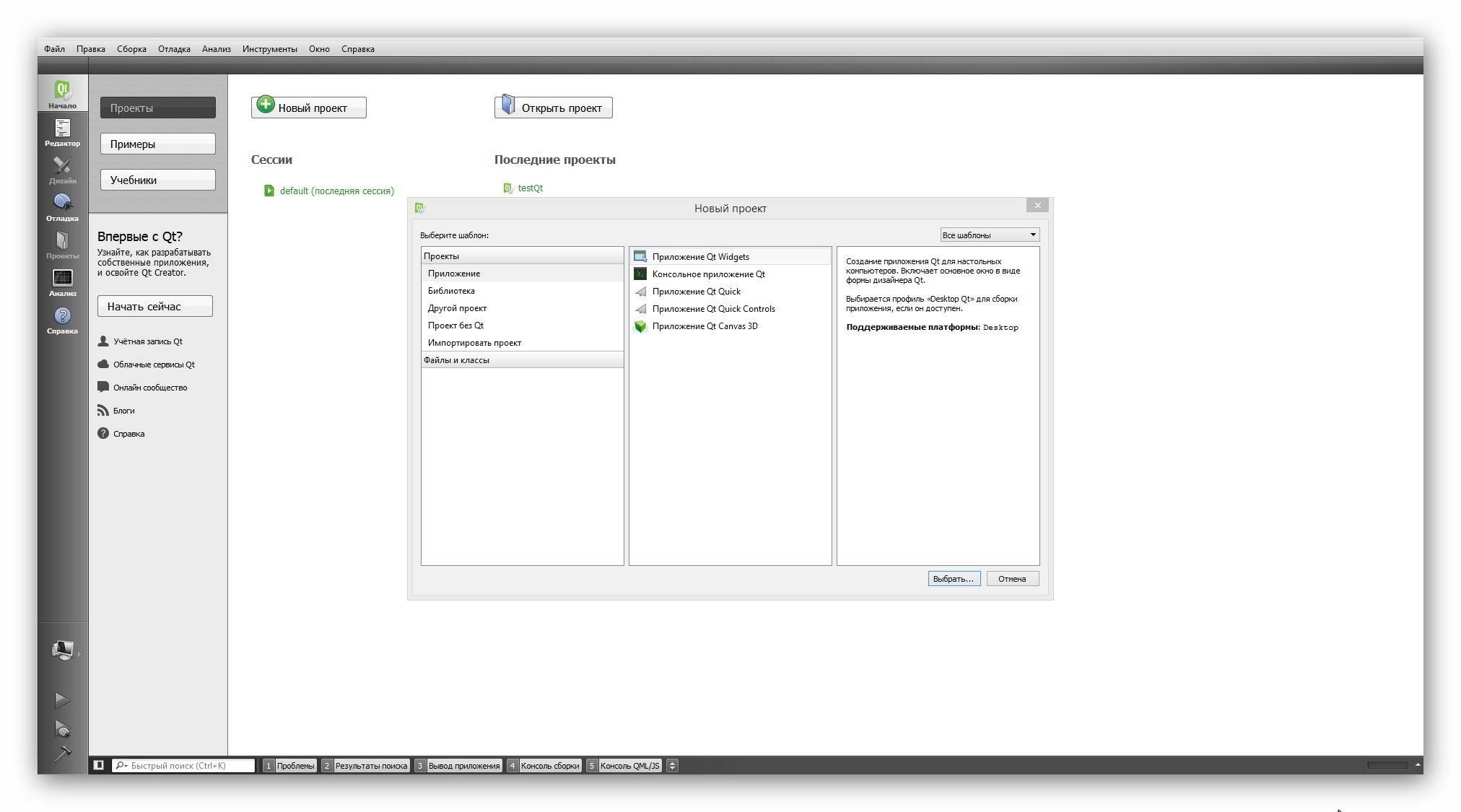Open the Консоль QML/JS output pane
This screenshot has width=1461, height=812.
pos(624,765)
